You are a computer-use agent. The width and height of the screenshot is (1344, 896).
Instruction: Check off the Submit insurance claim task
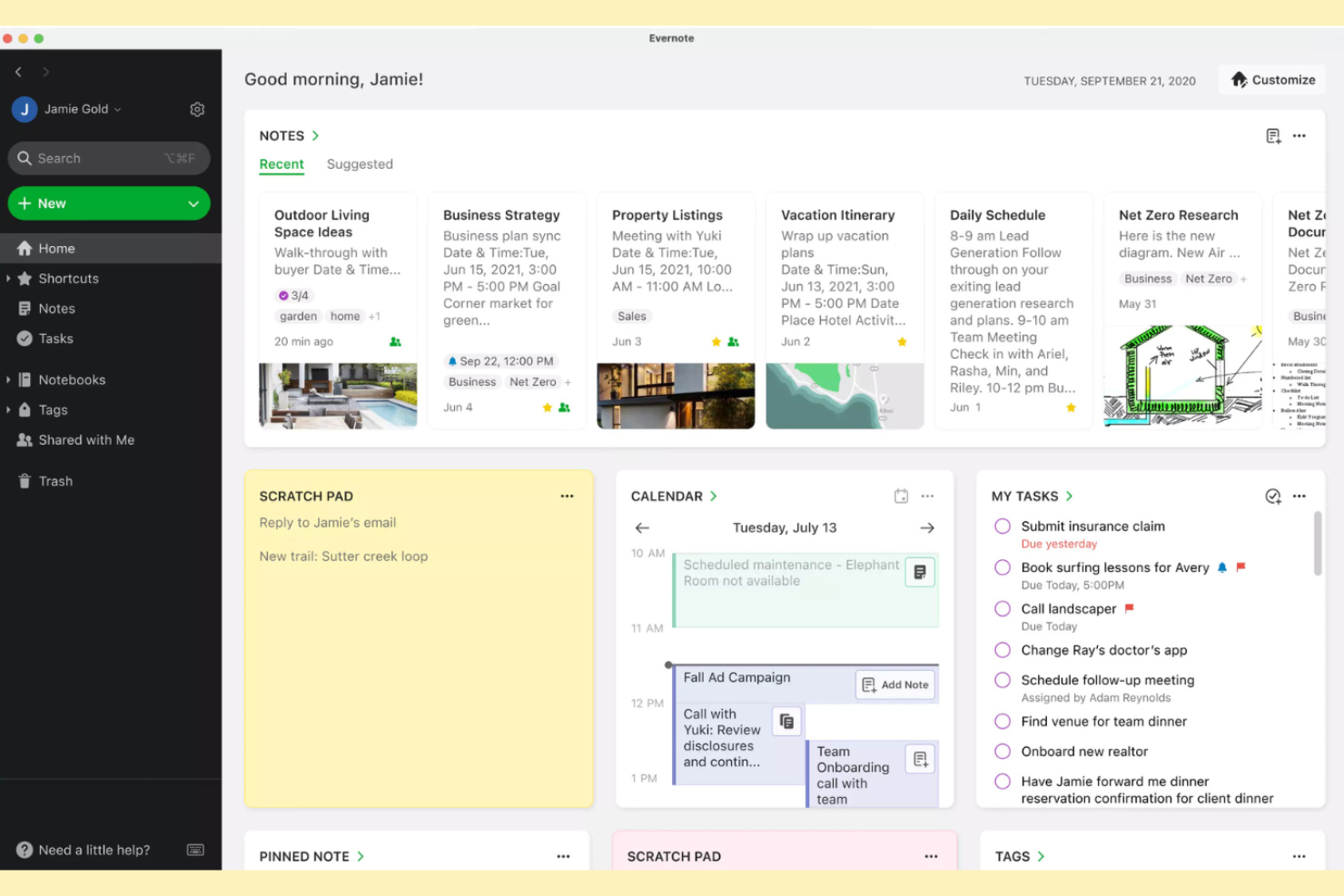1002,526
